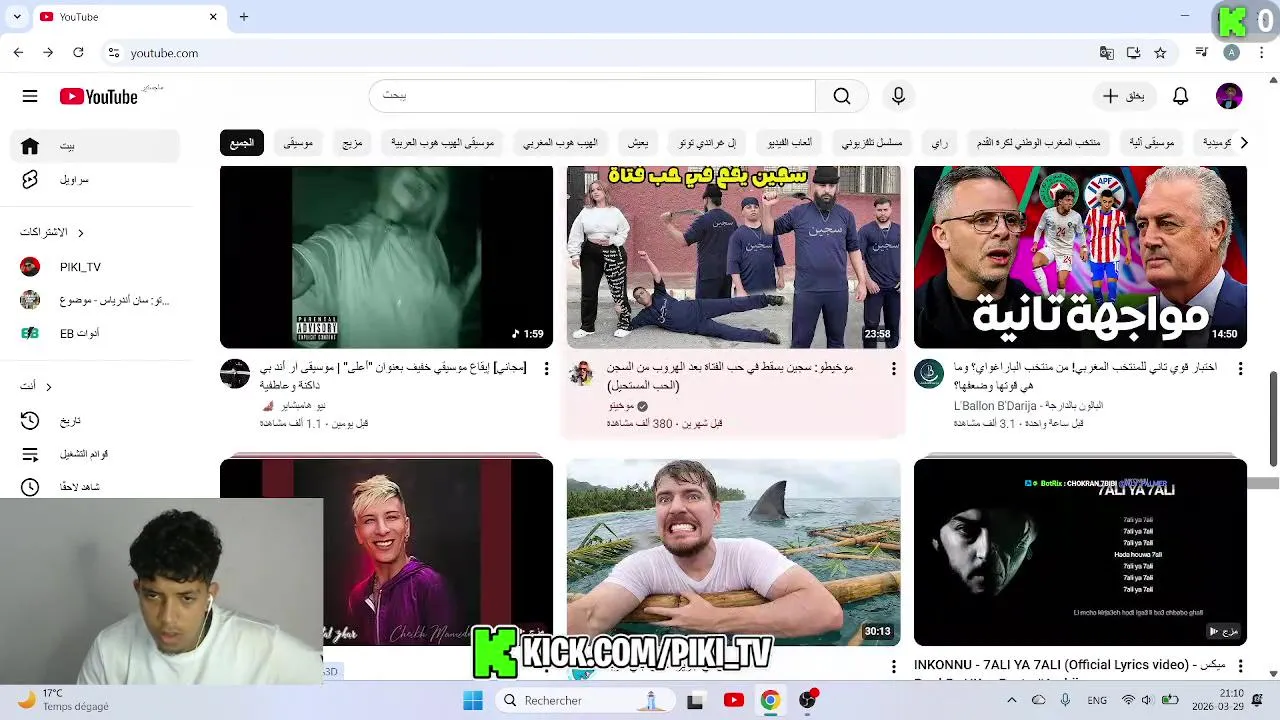The width and height of the screenshot is (1280, 720).
Task: Open the 14:50 football match thumbnail
Action: pos(1080,256)
